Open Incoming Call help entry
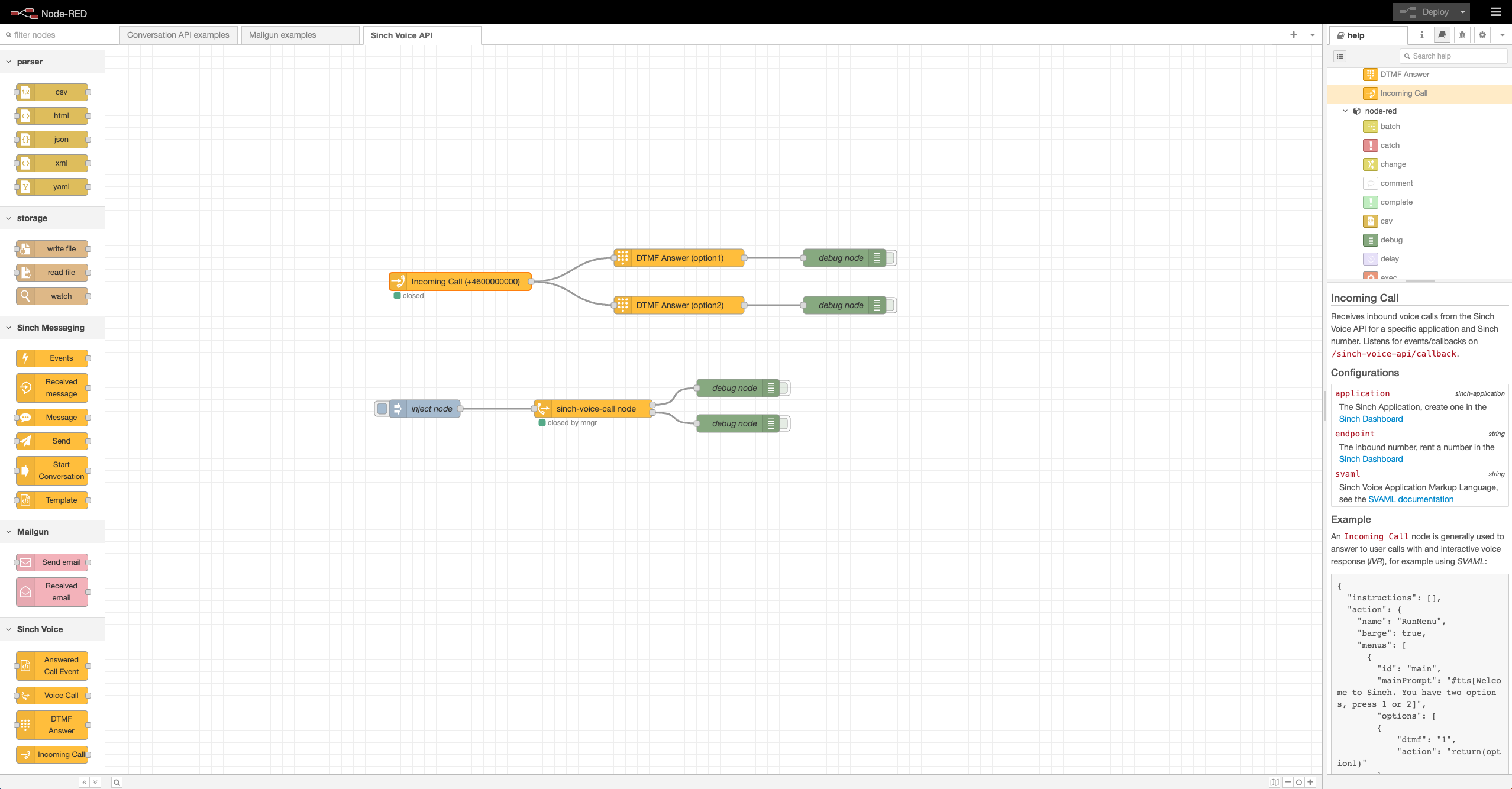Screen dimensions: 1512x789 tap(1420, 93)
